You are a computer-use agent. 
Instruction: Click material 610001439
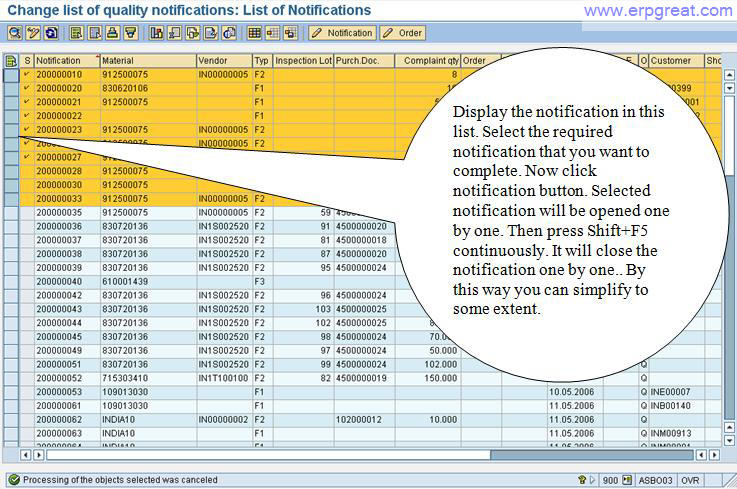point(125,282)
